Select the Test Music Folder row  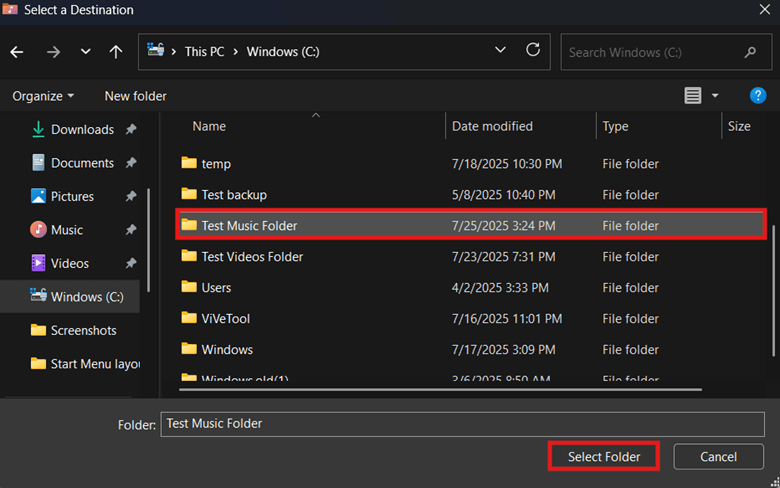[471, 225]
